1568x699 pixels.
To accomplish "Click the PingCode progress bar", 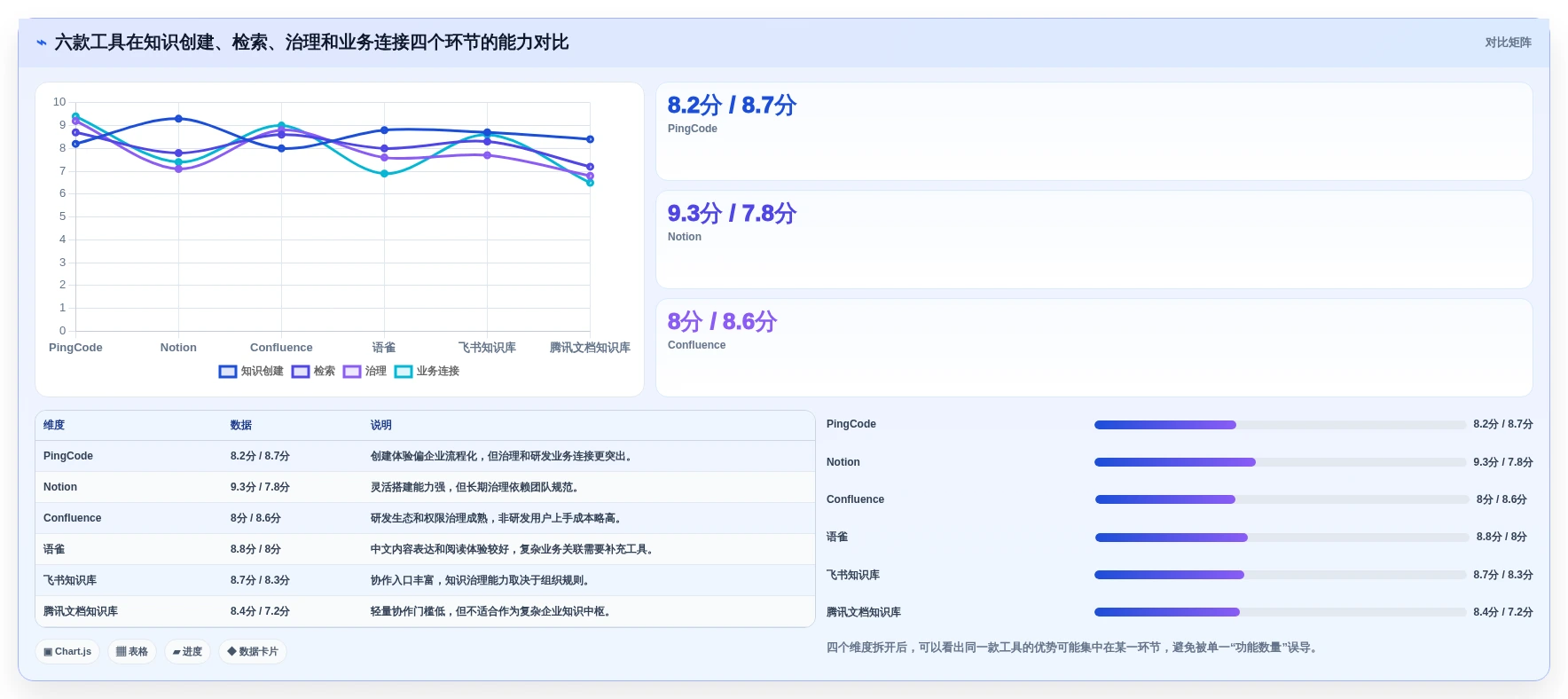I will click(x=1280, y=425).
